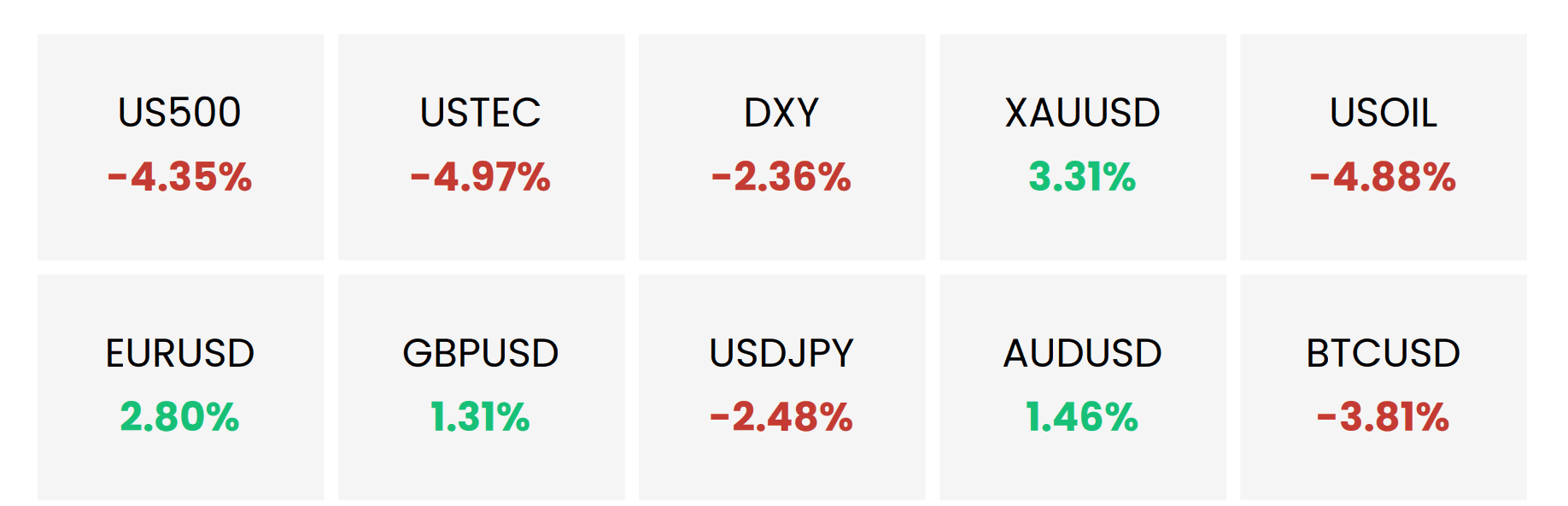Click the -3.81% BTCUSD loss figure
Screen dimensions: 1568x506
pyautogui.click(x=1384, y=417)
